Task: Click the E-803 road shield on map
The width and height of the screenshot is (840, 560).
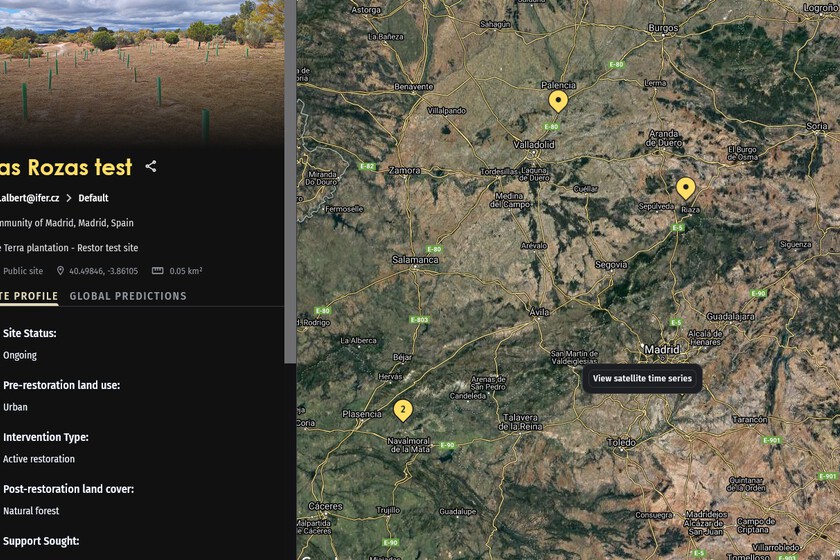Action: 419,320
